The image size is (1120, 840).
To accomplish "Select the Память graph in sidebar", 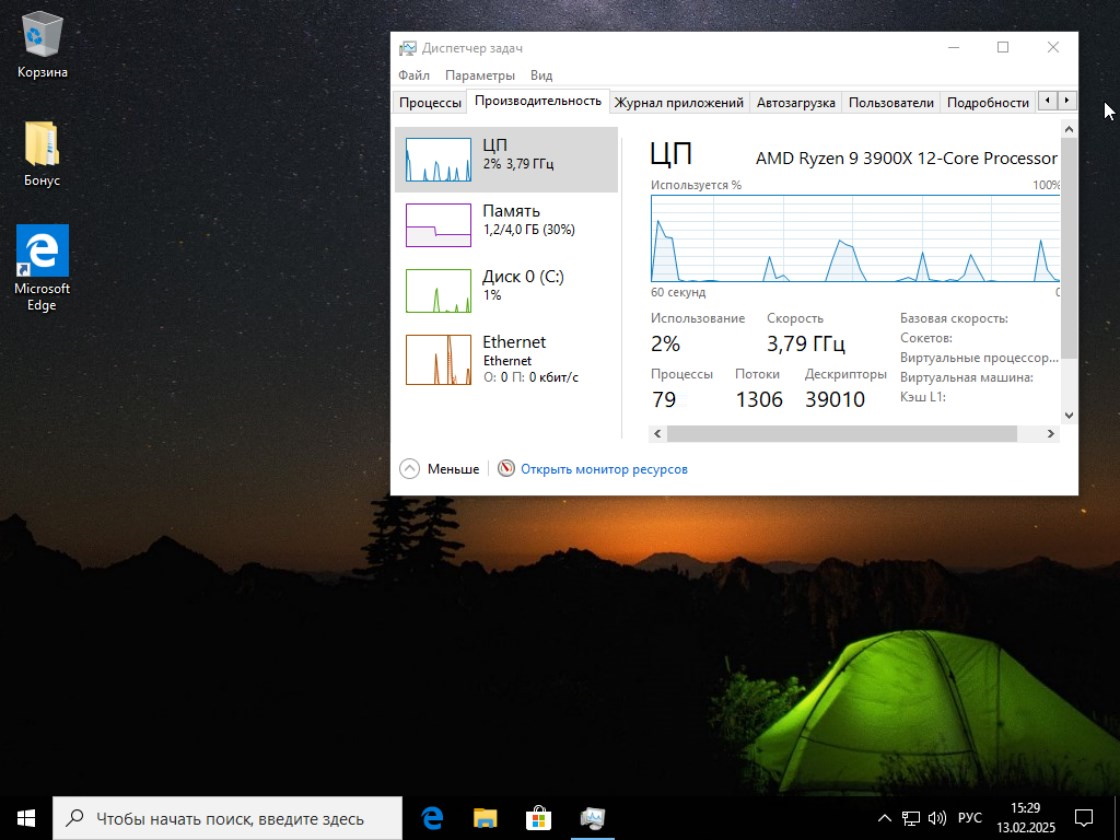I will pyautogui.click(x=439, y=225).
